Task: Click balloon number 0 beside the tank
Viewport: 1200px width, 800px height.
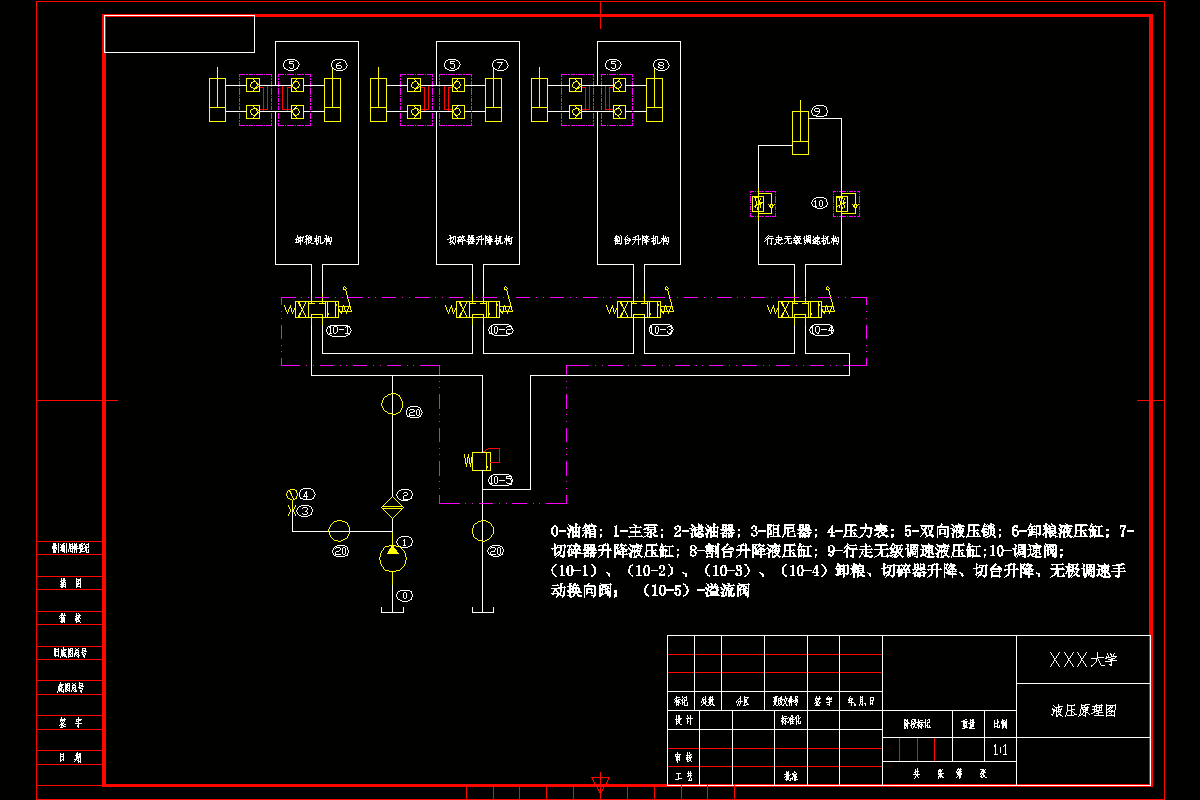Action: tap(405, 595)
